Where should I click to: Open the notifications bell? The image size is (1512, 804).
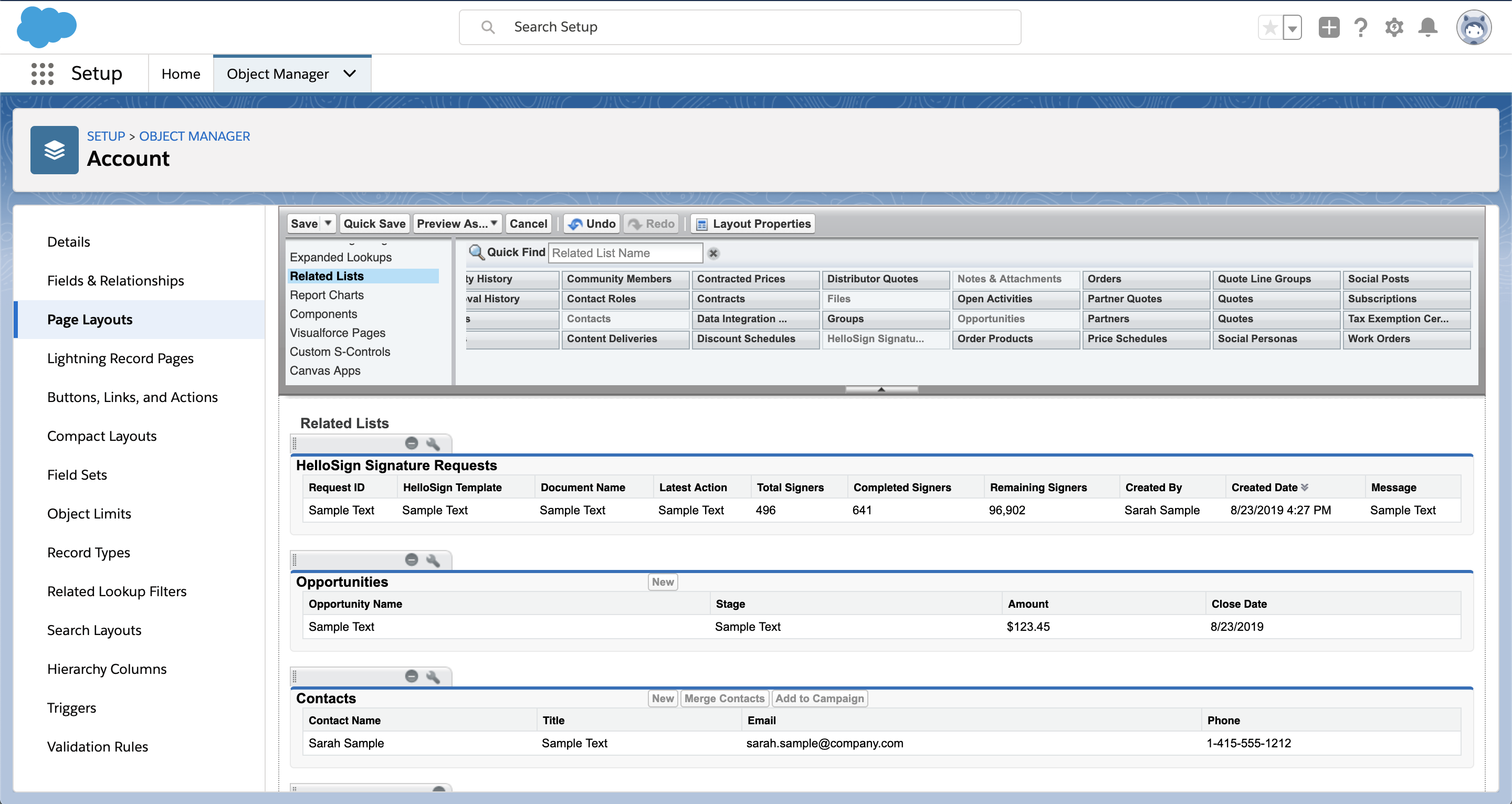click(x=1427, y=28)
